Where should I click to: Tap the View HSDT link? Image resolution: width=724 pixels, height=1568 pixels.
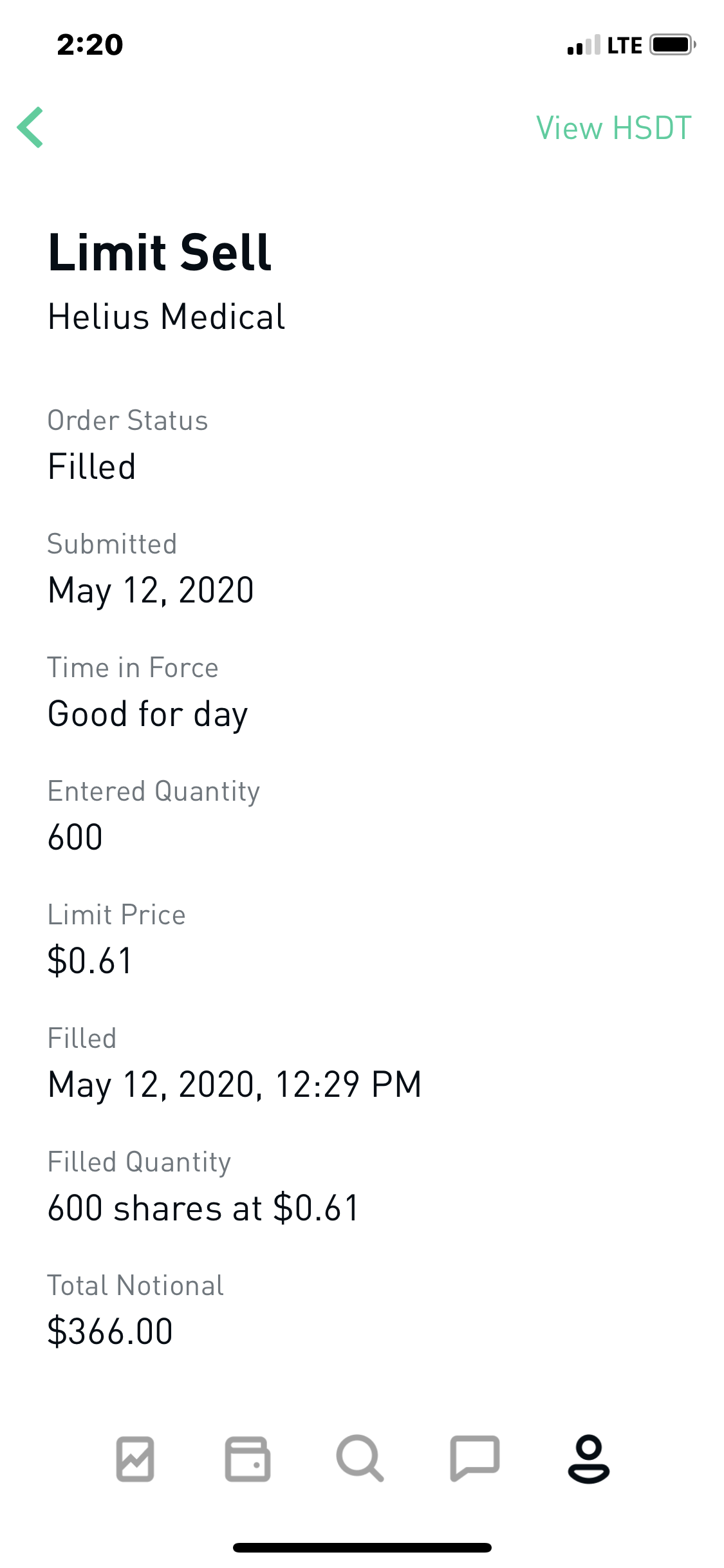click(x=613, y=128)
